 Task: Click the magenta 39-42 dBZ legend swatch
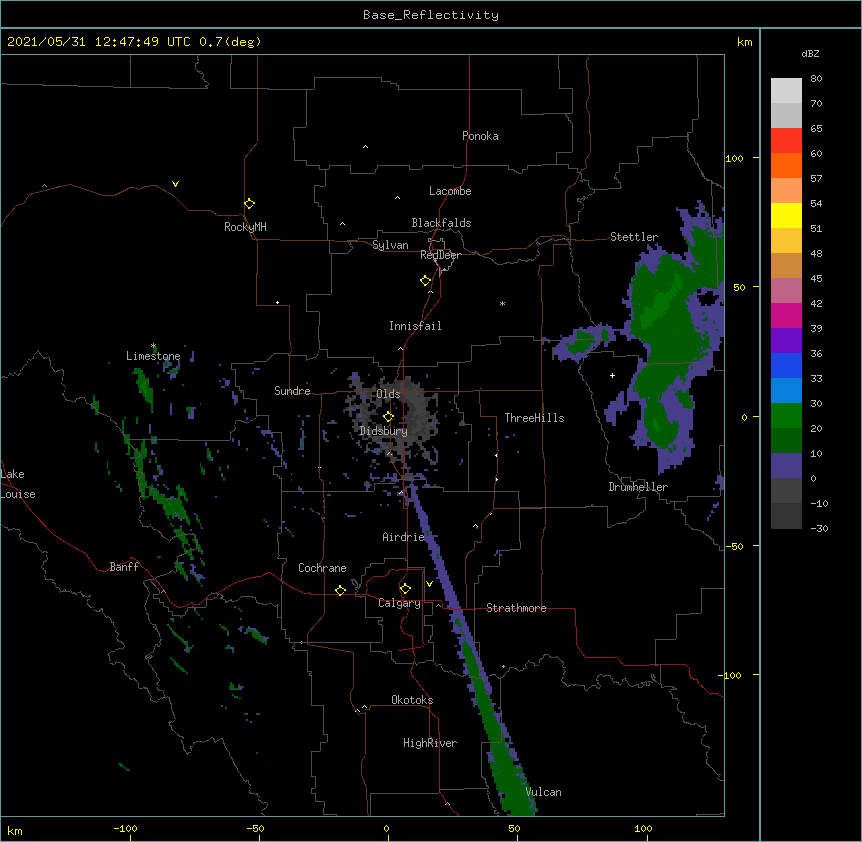click(x=786, y=315)
